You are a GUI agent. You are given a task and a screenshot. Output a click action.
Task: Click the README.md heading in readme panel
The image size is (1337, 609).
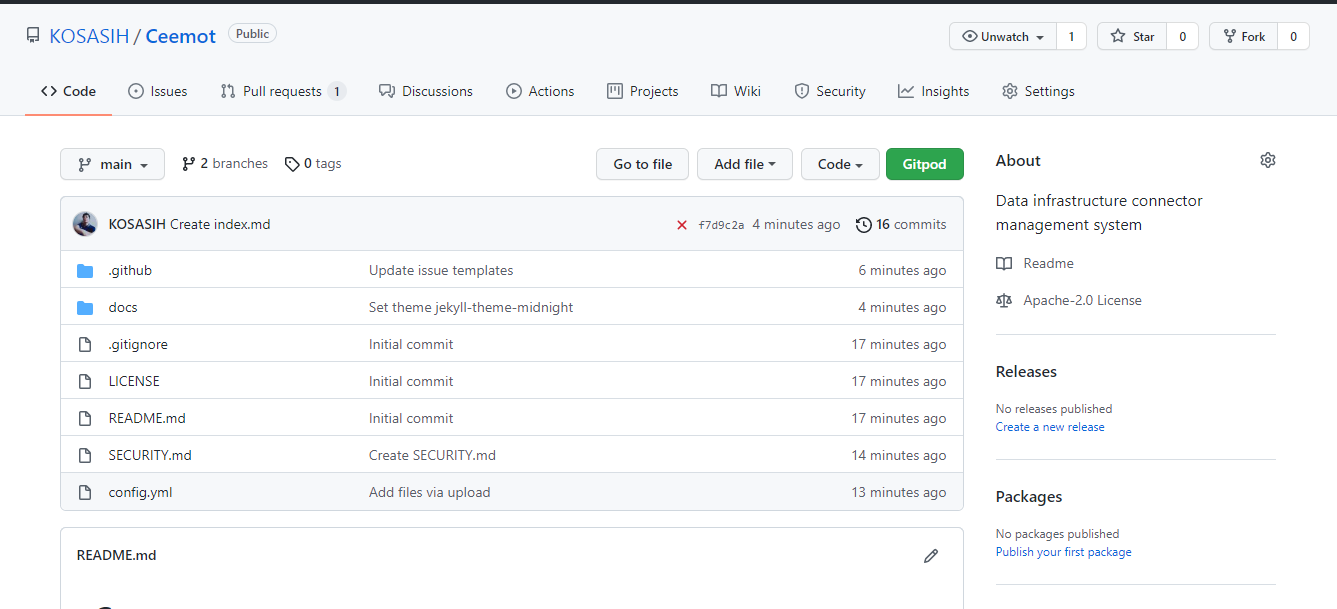(x=116, y=555)
